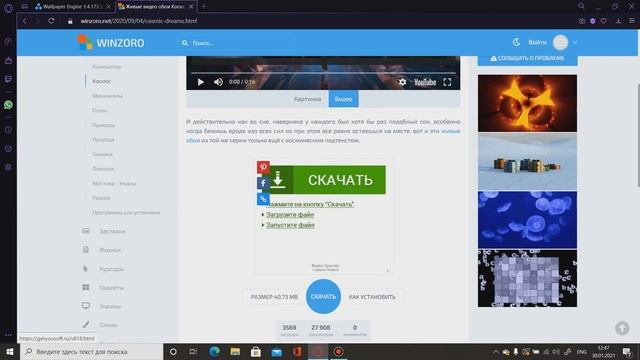
Task: Click the pencil sidebar icon
Action: coord(86,324)
